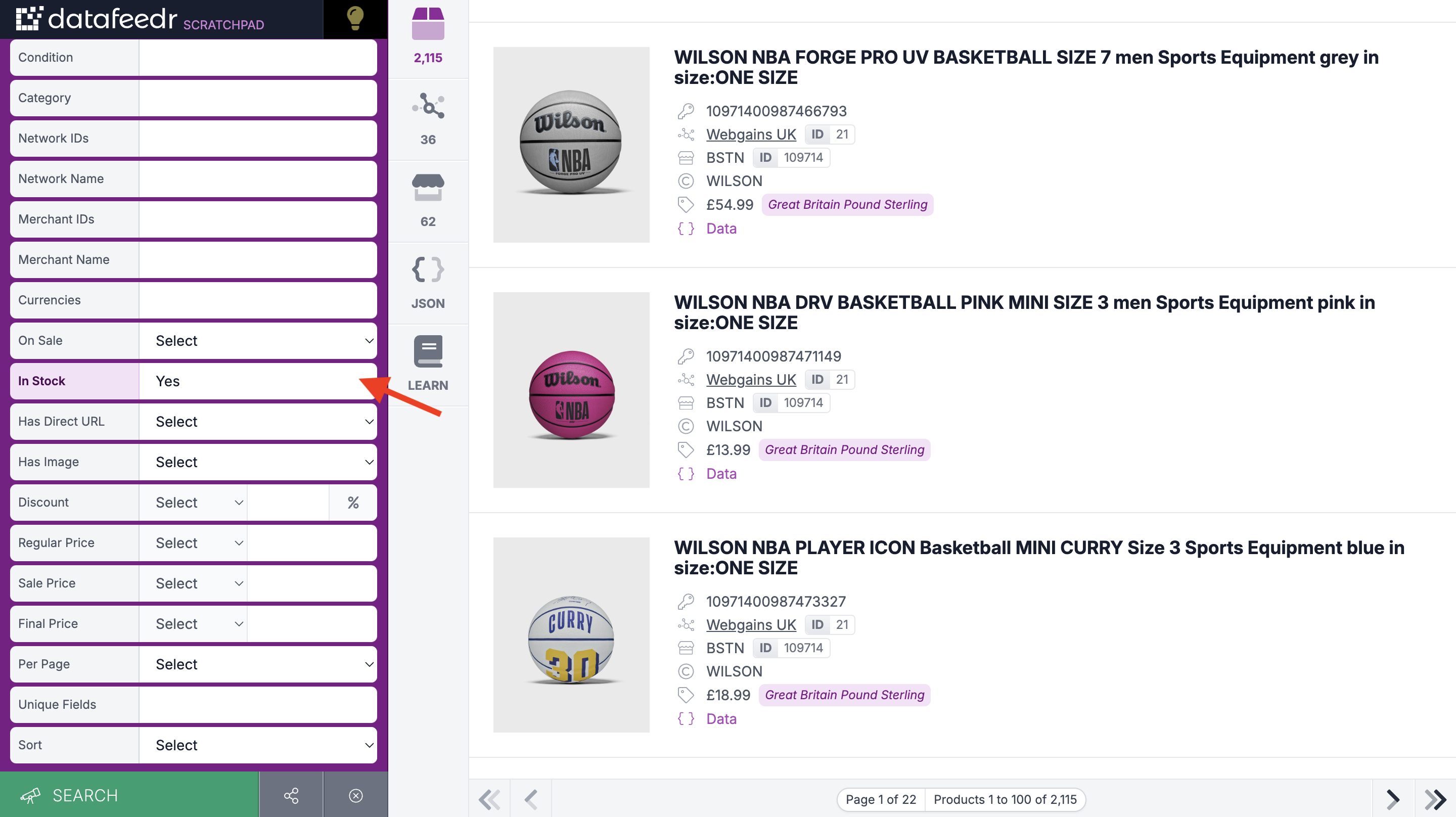Image resolution: width=1456 pixels, height=817 pixels.
Task: Click the Regular Price value field
Action: [312, 543]
